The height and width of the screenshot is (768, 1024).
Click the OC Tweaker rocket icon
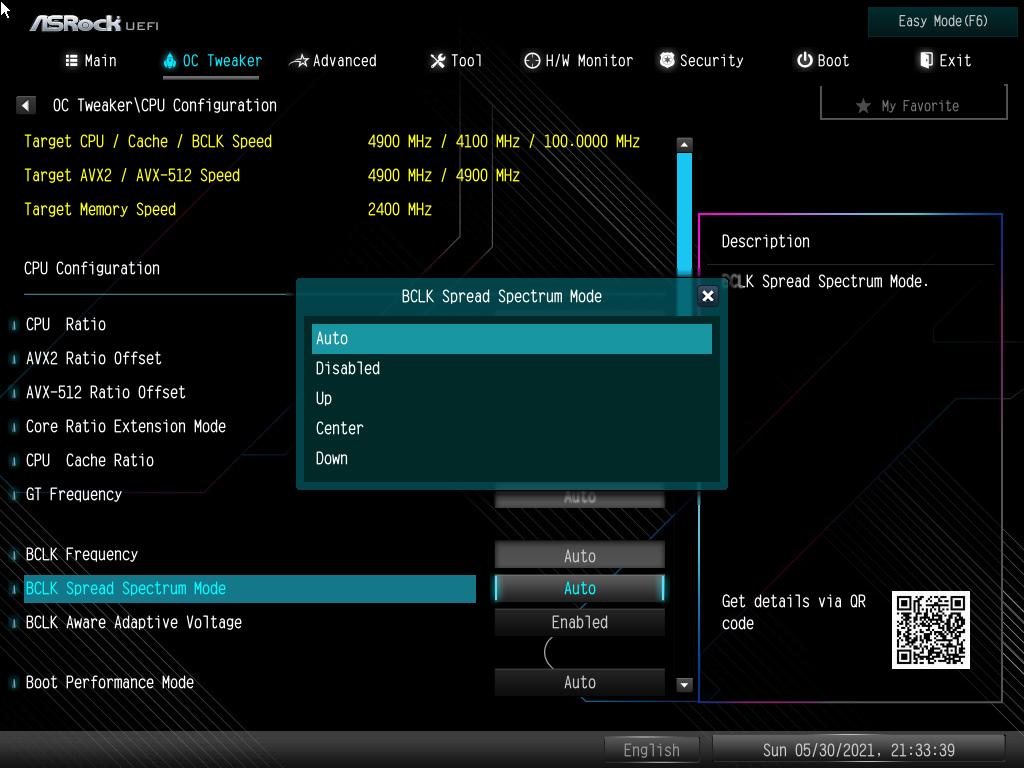point(170,61)
